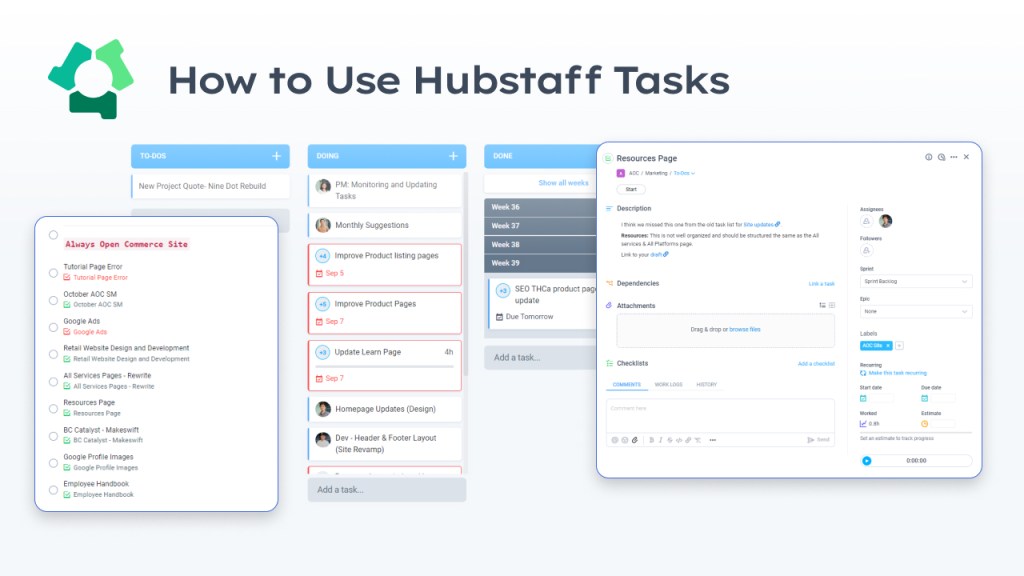The width and height of the screenshot is (1024, 576).
Task: Click the plus icon on TO-DOS column
Action: 277,156
